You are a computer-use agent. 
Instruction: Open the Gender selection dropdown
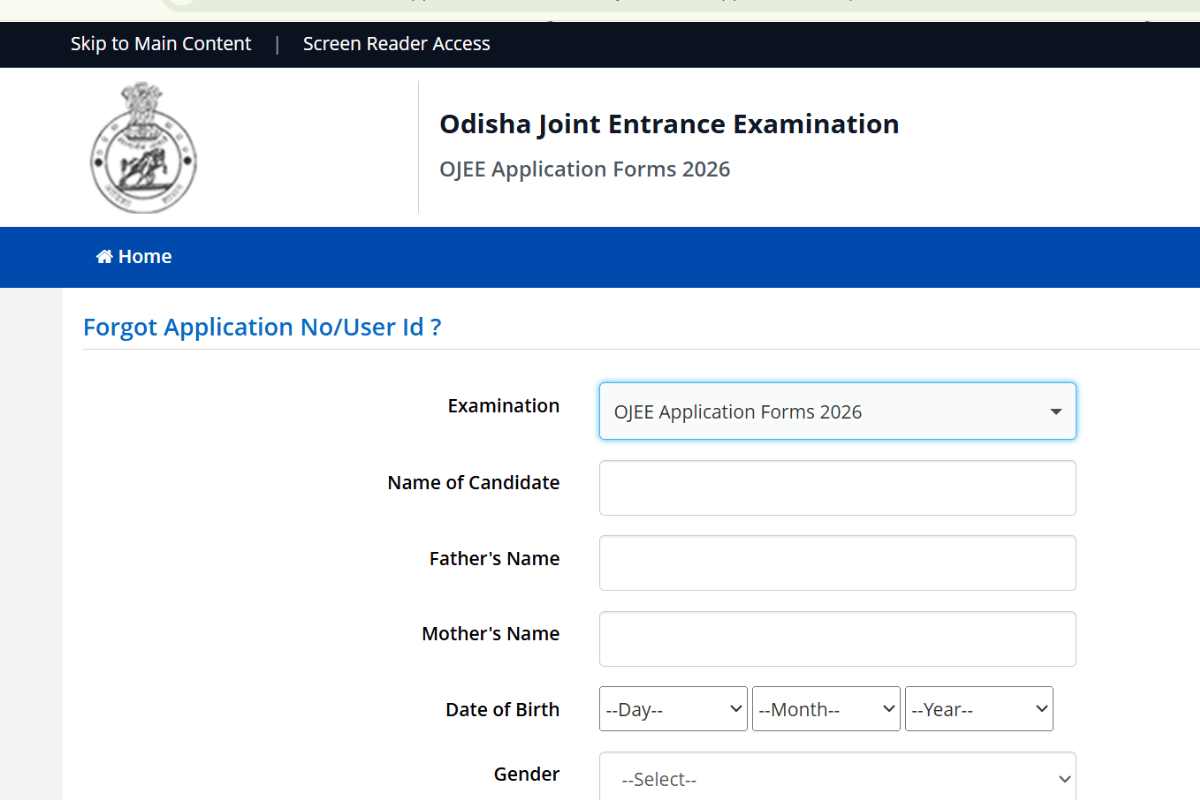(x=837, y=777)
